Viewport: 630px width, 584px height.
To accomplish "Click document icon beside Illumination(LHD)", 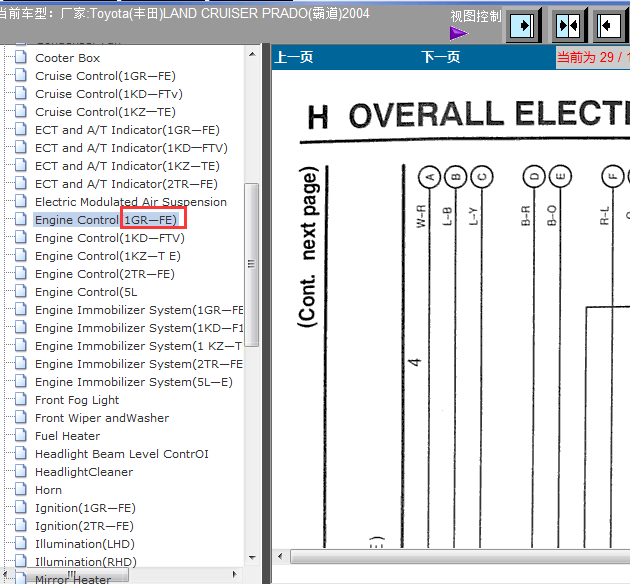I will coord(20,543).
